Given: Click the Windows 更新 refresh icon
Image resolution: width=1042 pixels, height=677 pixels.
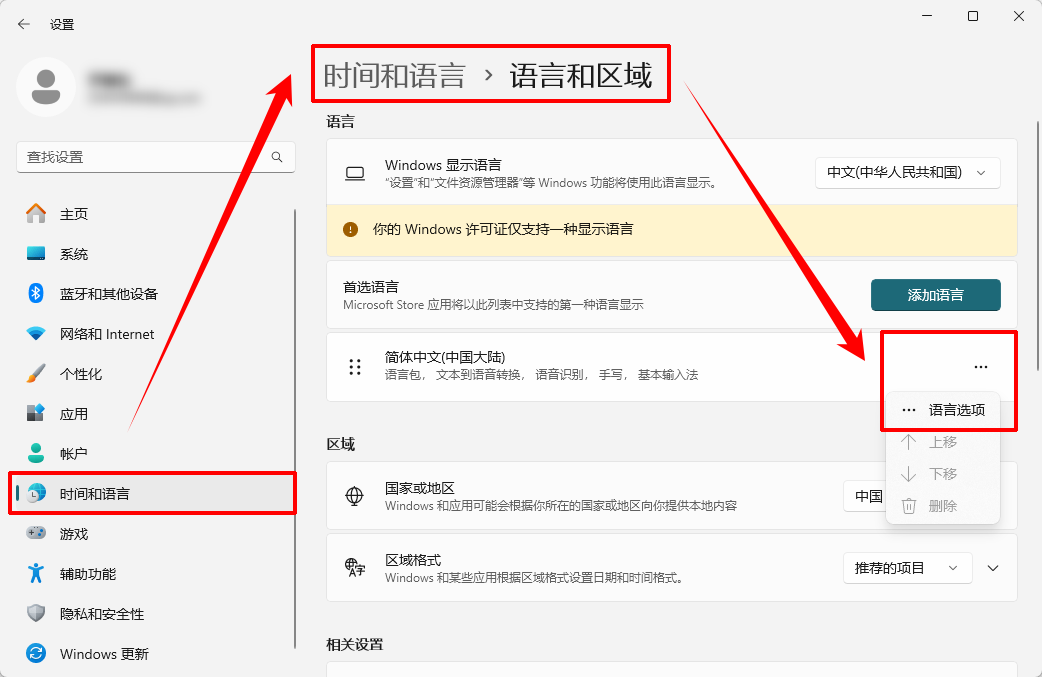Looking at the screenshot, I should click(x=36, y=653).
